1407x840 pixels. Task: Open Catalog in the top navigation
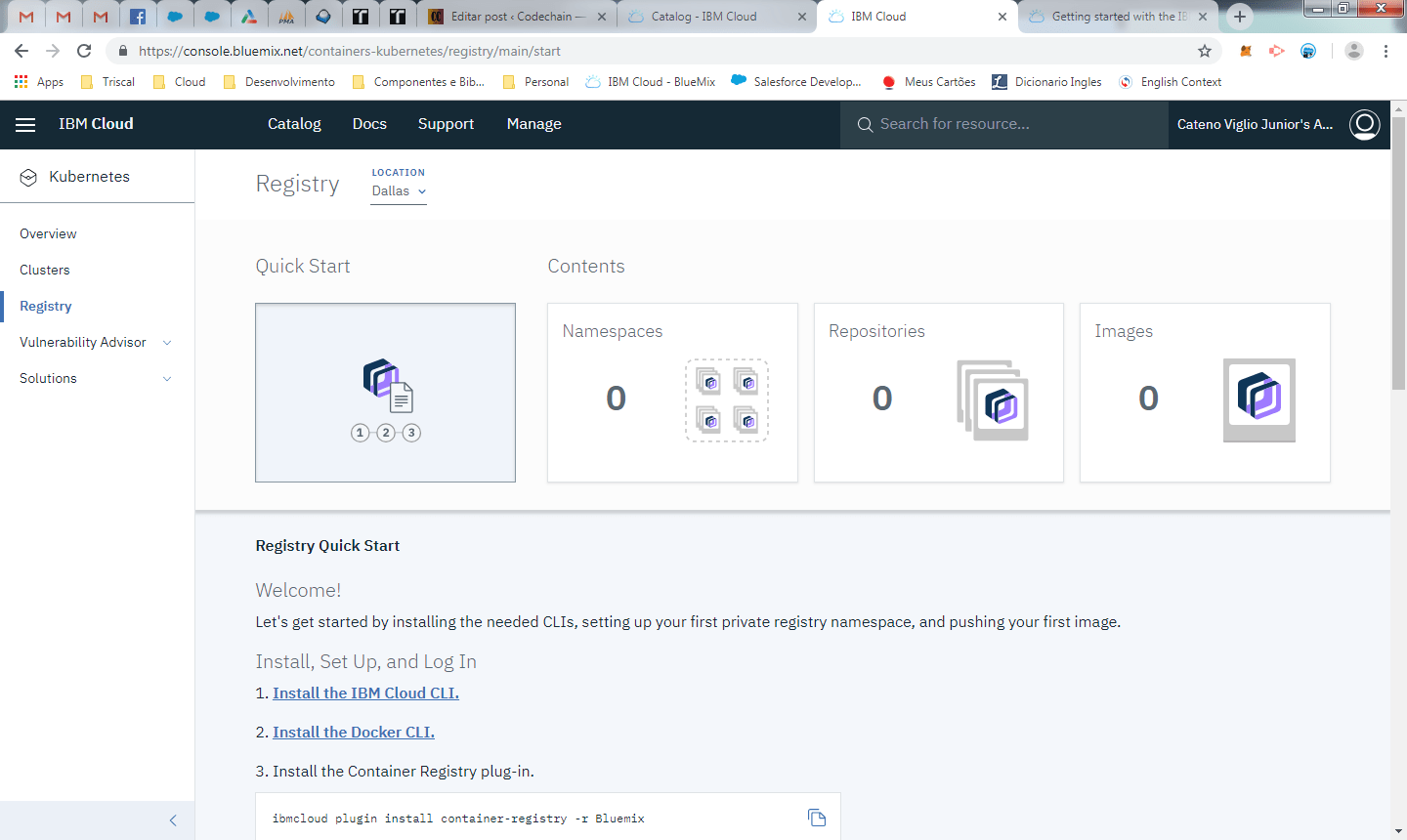[x=294, y=124]
